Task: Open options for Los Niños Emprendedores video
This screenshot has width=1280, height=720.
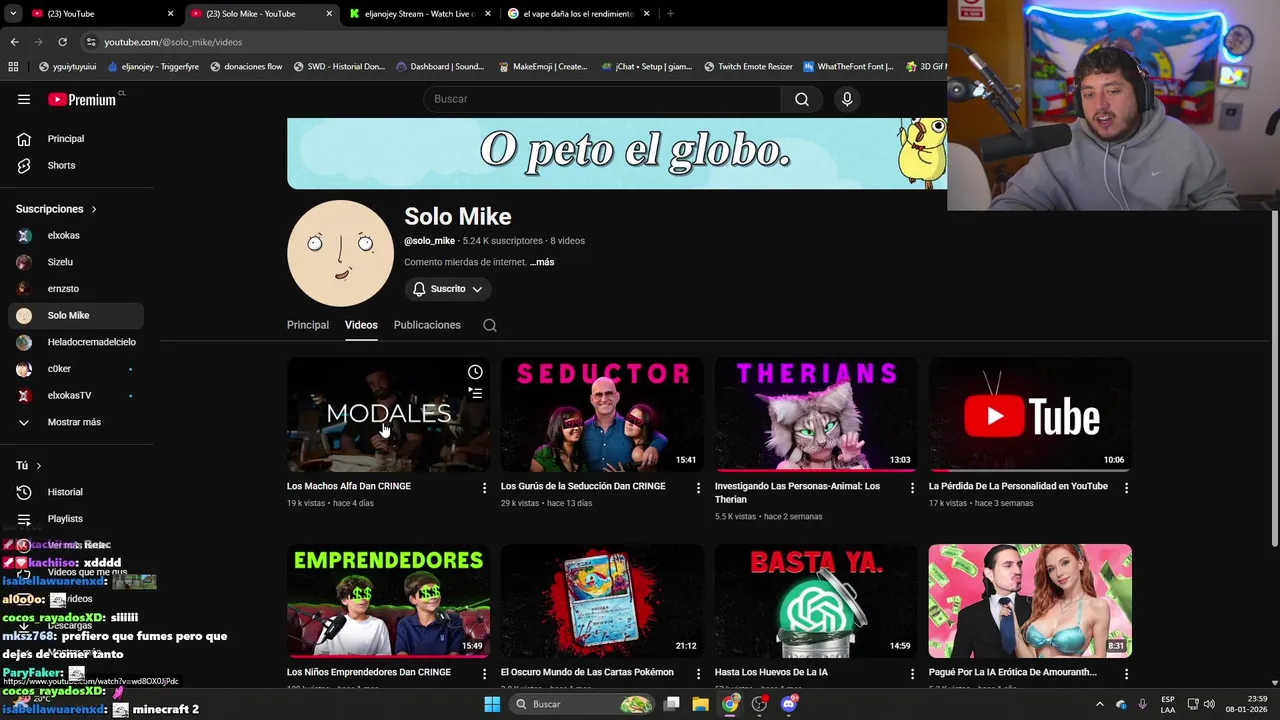Action: tap(484, 674)
